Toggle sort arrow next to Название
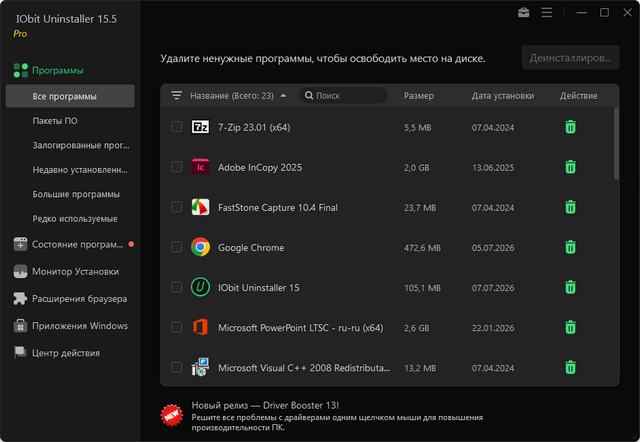The width and height of the screenshot is (640, 442). point(283,96)
